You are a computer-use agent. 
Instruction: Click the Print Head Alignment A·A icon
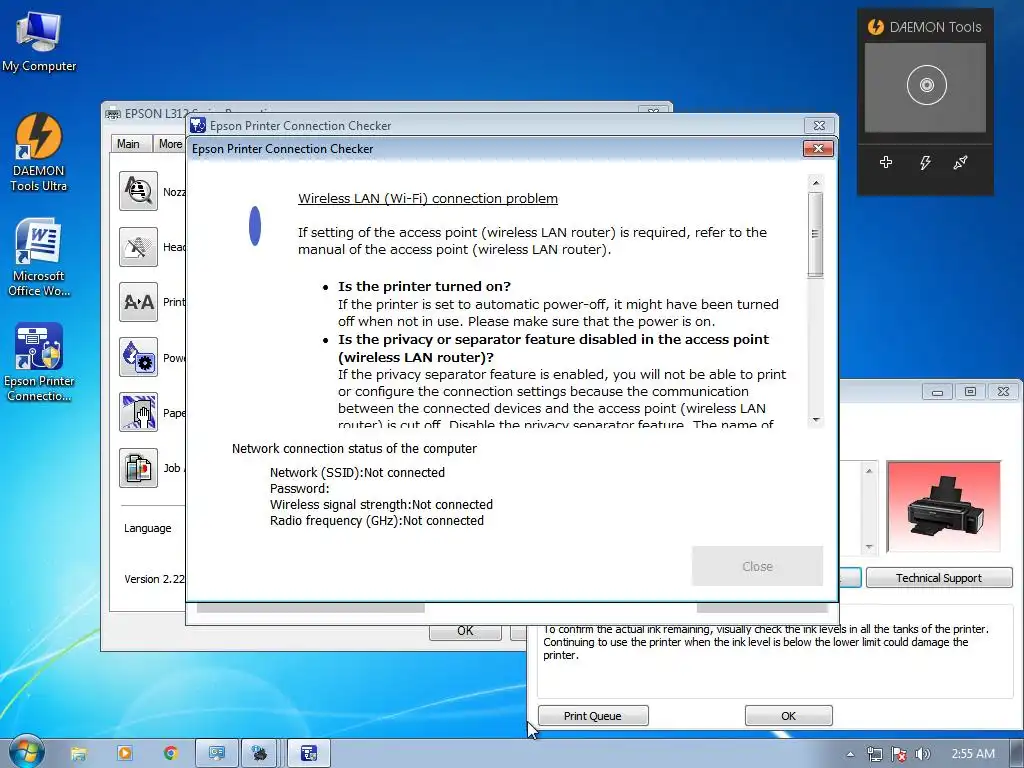click(x=138, y=302)
